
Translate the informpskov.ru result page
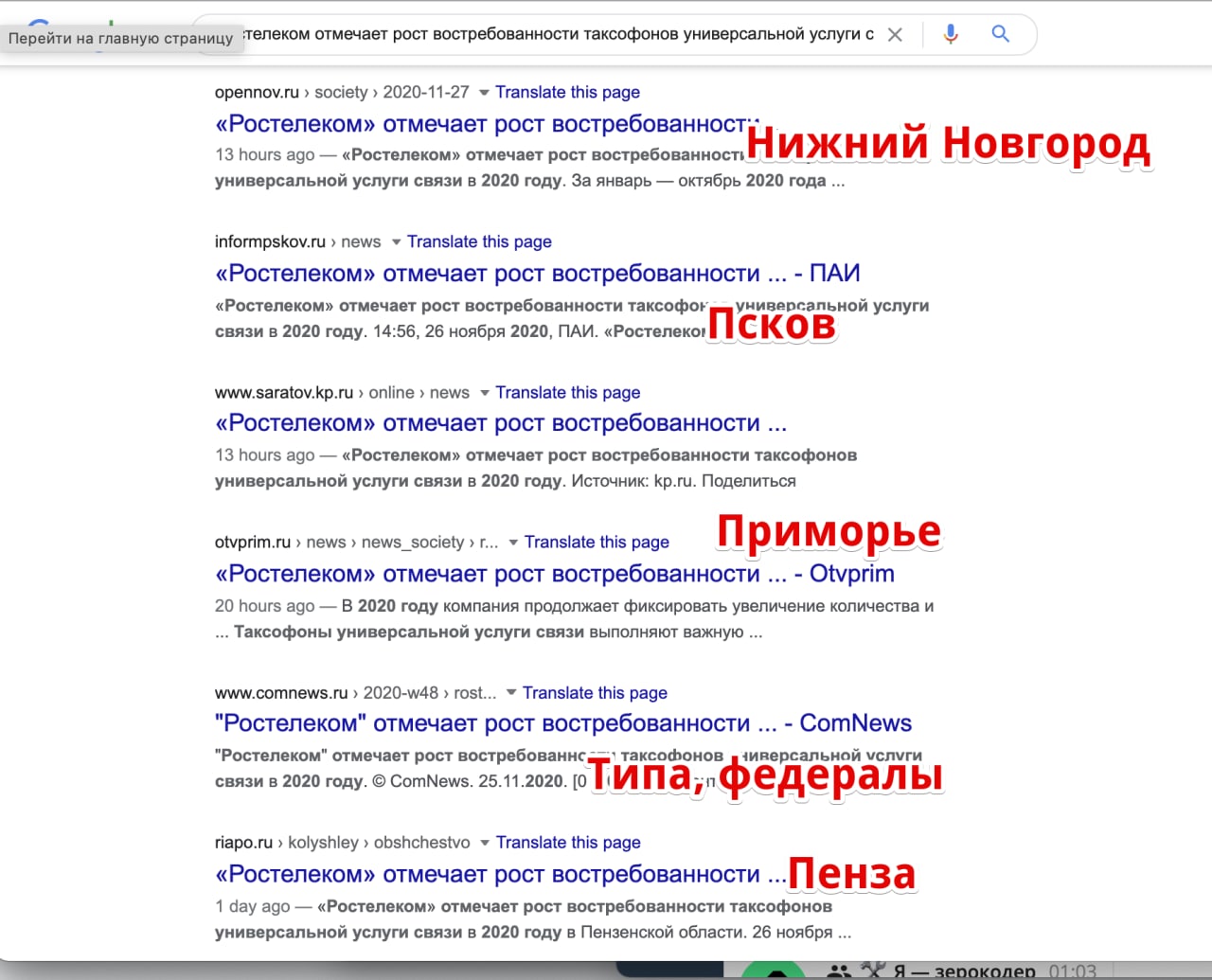479,241
